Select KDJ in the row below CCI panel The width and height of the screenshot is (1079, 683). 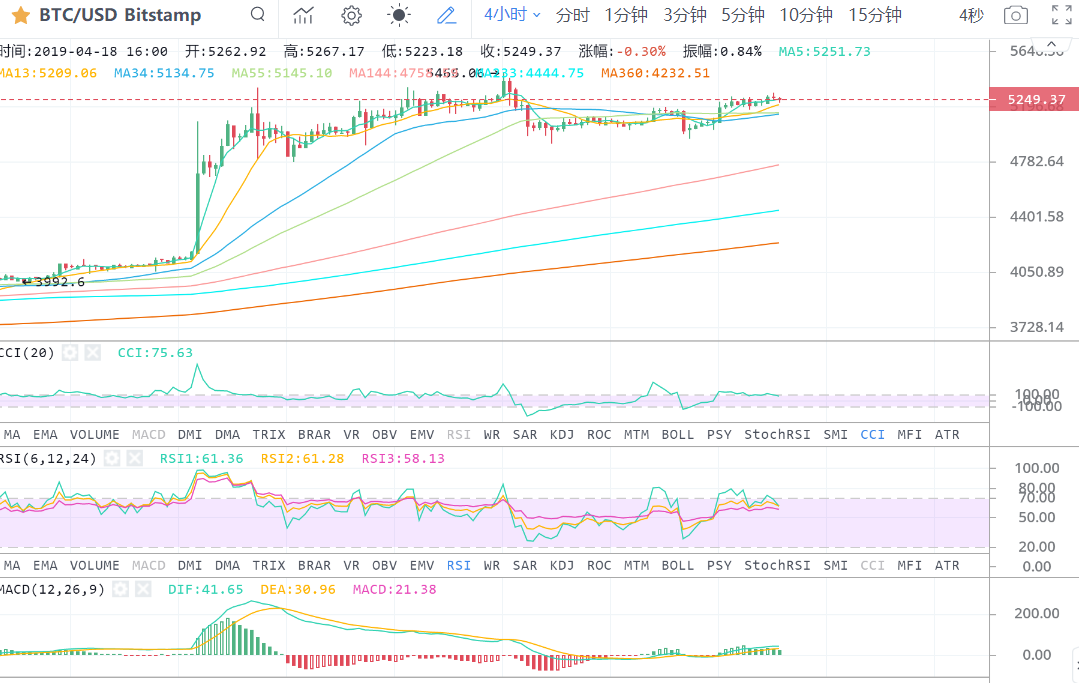562,435
